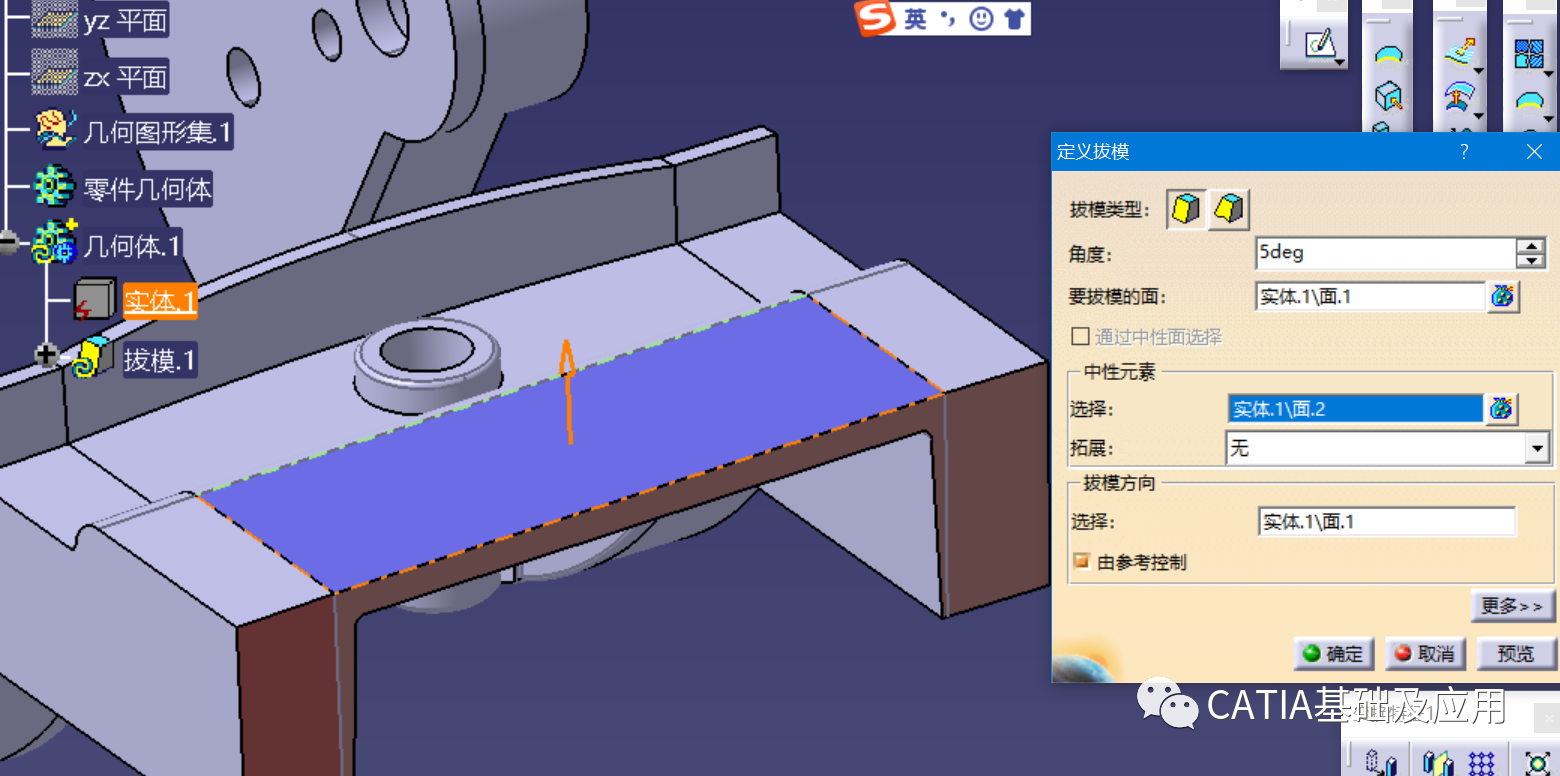Select the reflect line draft type icon
Image resolution: width=1560 pixels, height=776 pixels.
[x=1229, y=208]
